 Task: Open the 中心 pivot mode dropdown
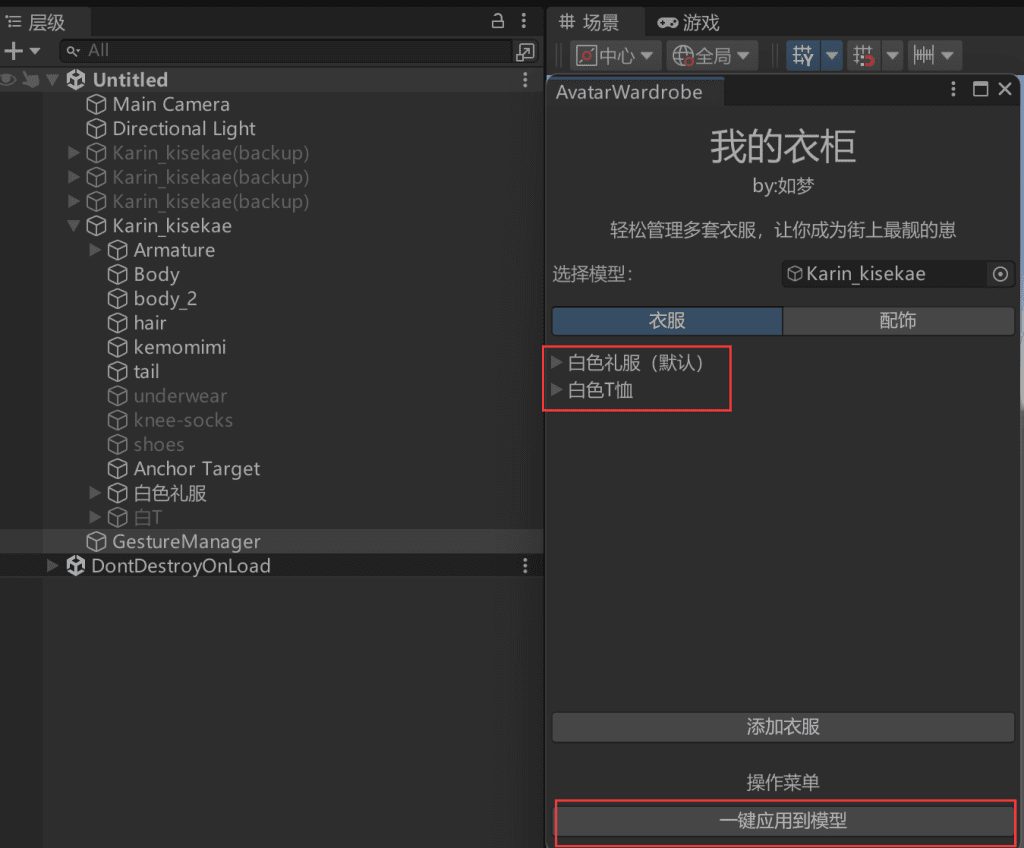coord(616,56)
